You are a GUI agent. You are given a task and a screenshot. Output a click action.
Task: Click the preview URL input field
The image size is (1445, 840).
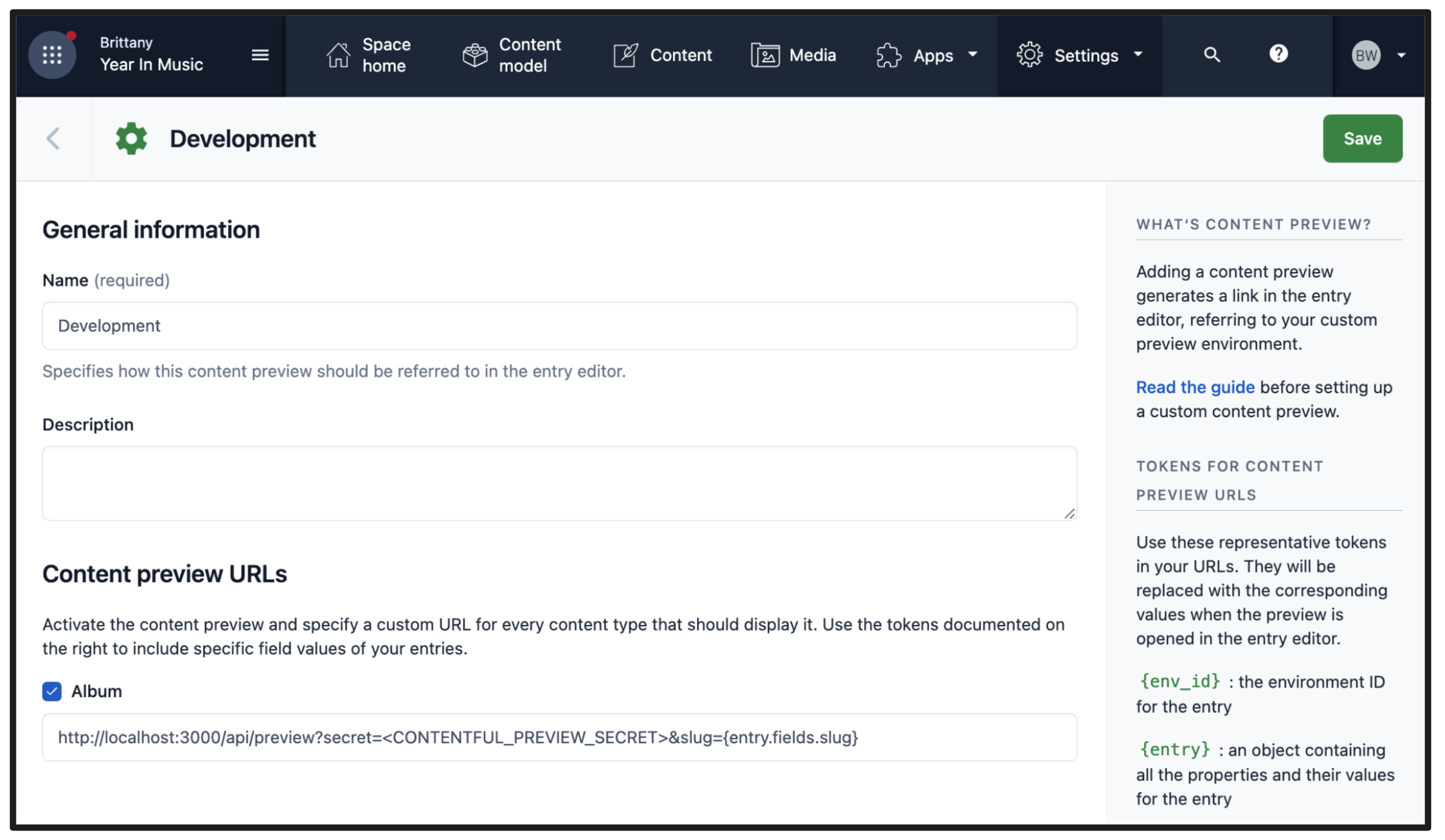(x=560, y=737)
